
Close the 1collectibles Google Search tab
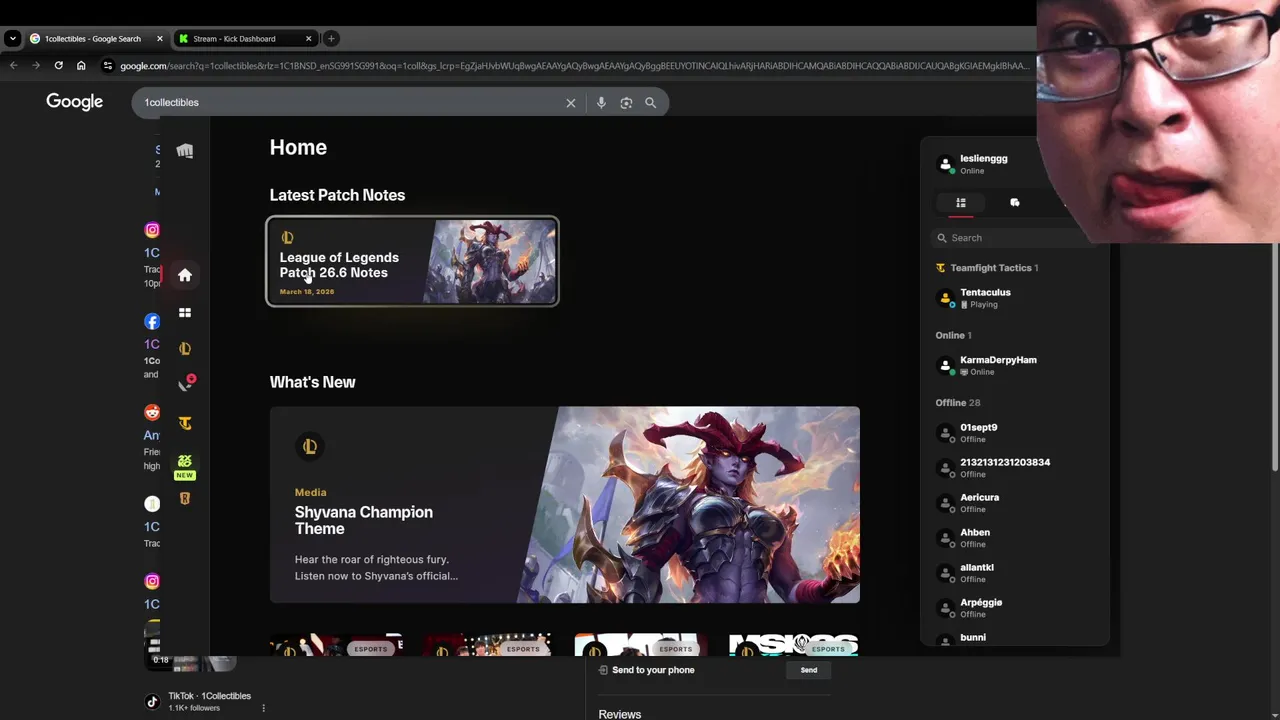pyautogui.click(x=159, y=39)
